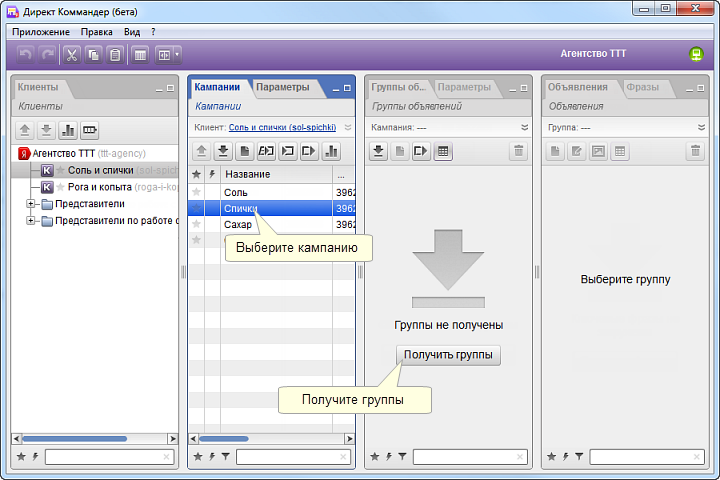Toggle star next to Соль и спички client
Image resolution: width=720 pixels, height=480 pixels.
[x=60, y=170]
